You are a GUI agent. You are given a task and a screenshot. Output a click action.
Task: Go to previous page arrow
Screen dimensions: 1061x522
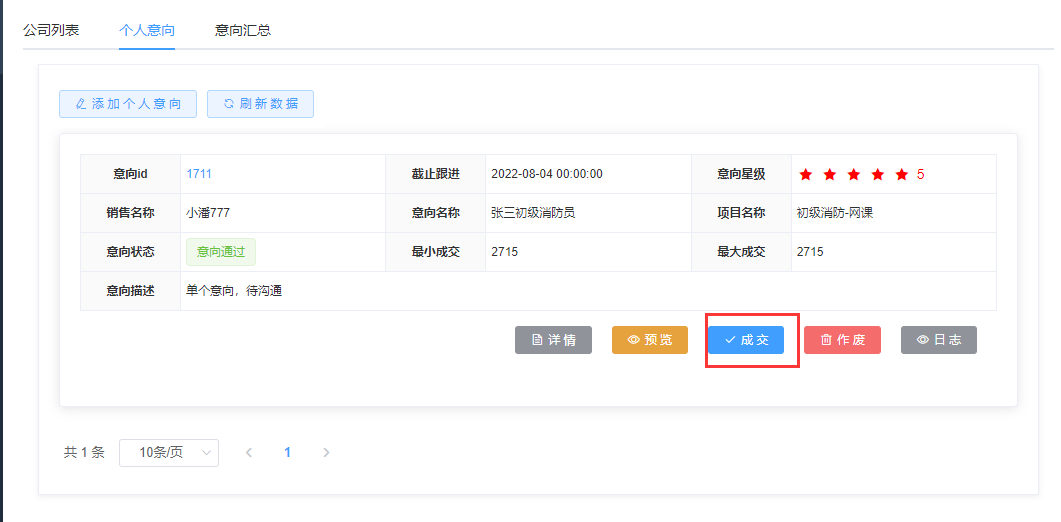pyautogui.click(x=249, y=452)
